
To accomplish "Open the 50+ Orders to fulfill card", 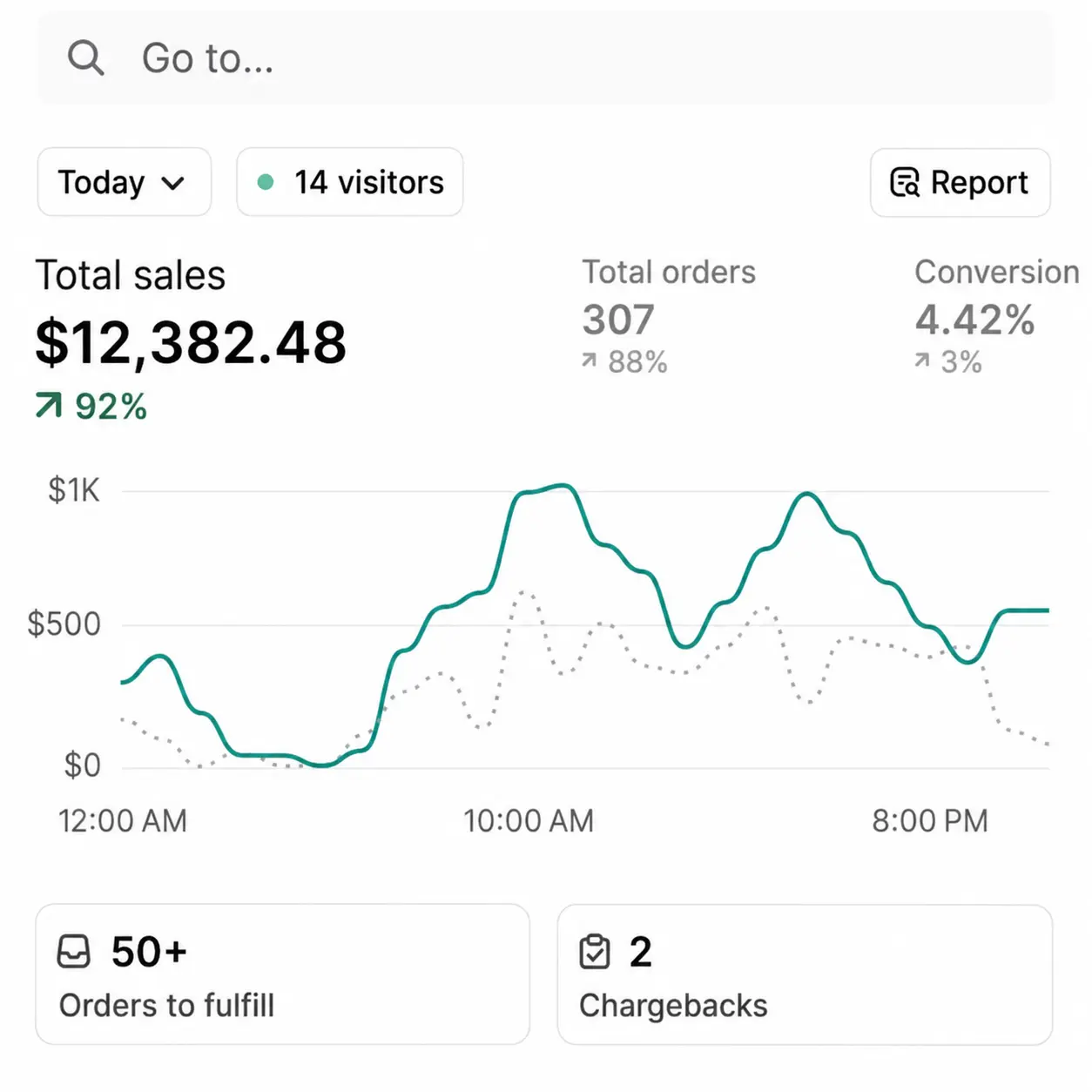I will [x=283, y=974].
